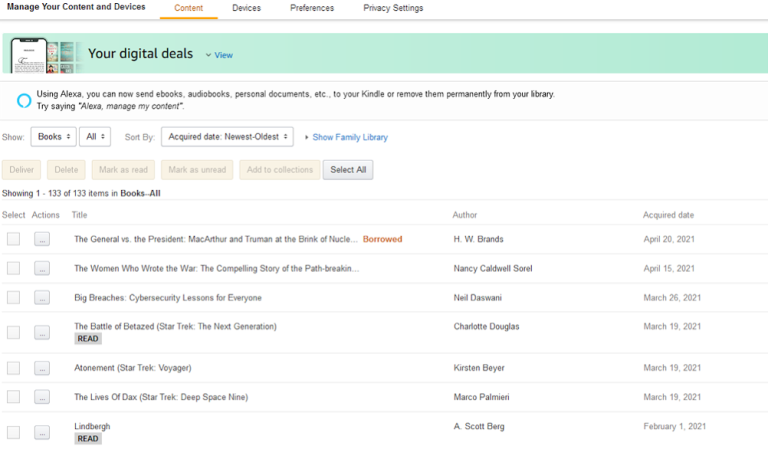Open actions for The Battle of Betazed
Viewport: 768px width, 449px height.
tap(42, 332)
